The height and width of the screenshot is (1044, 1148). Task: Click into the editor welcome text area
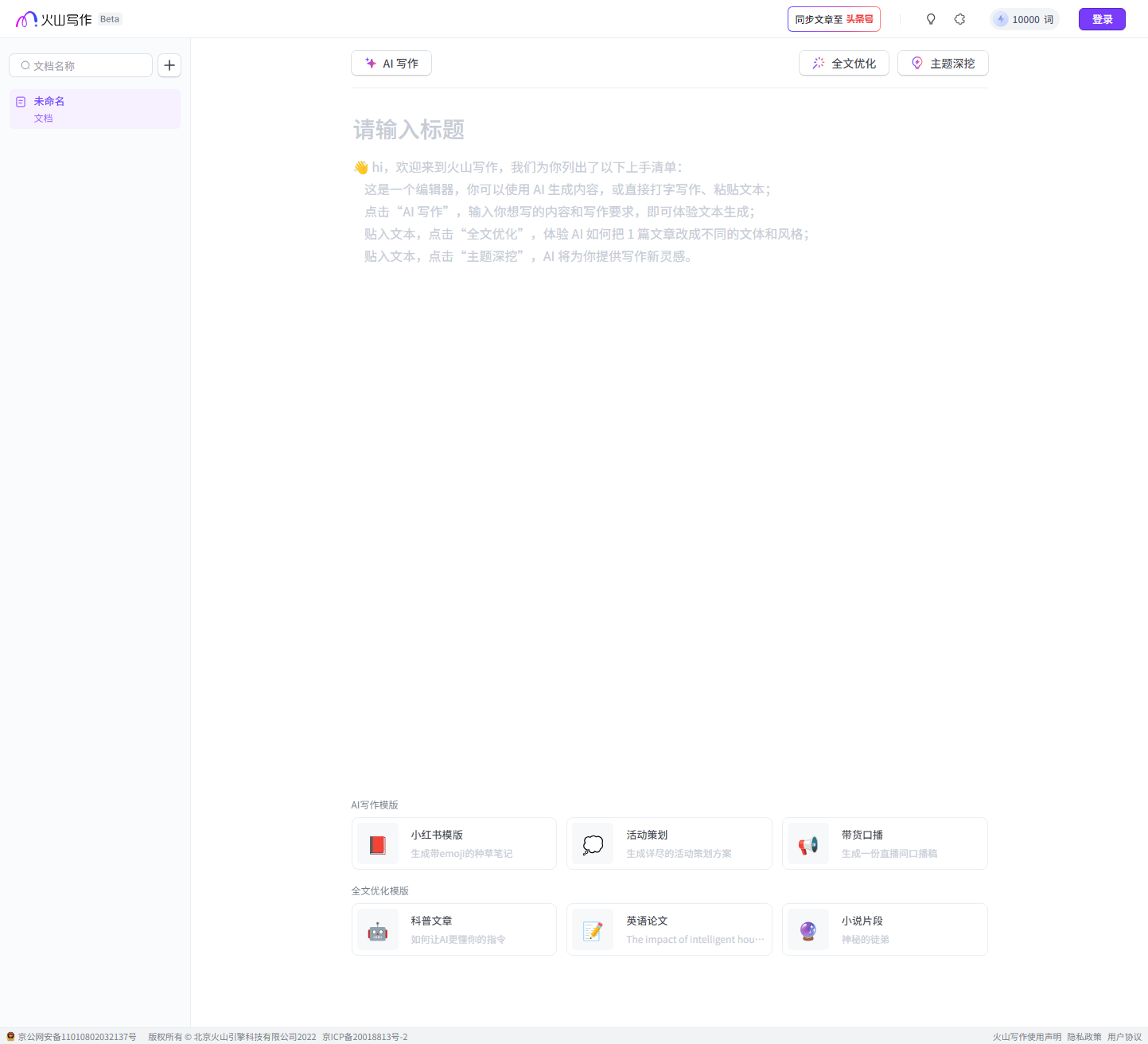click(670, 212)
